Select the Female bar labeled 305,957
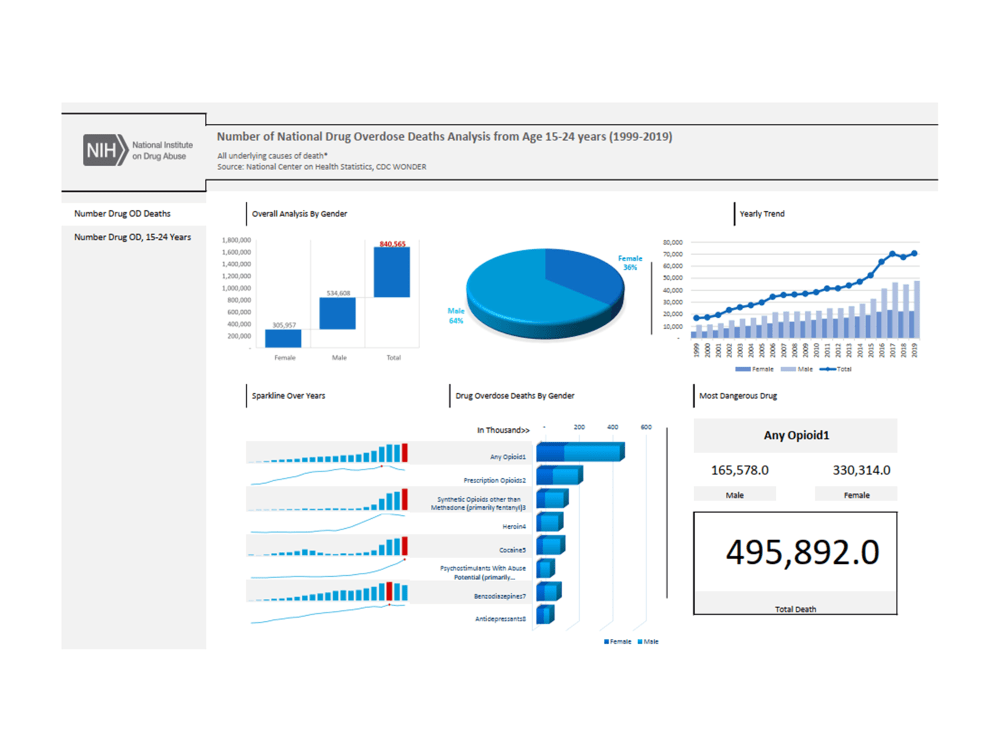 283,338
